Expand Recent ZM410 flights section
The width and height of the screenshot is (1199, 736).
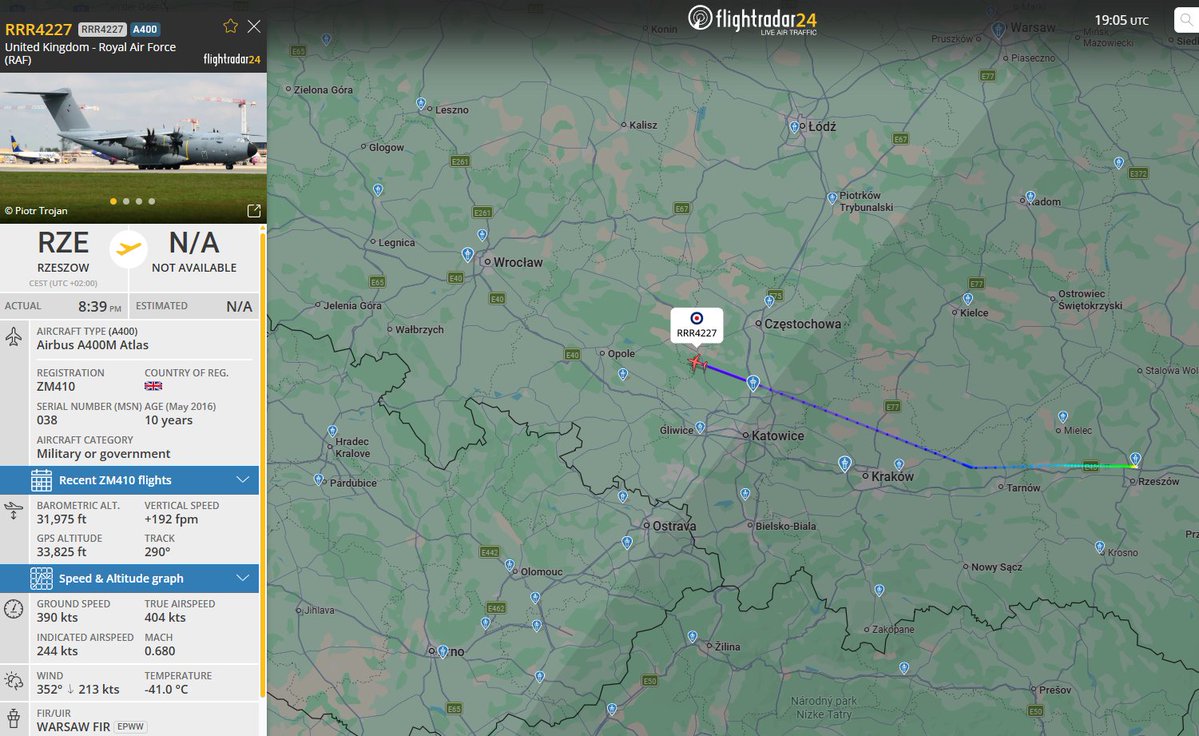tap(129, 480)
